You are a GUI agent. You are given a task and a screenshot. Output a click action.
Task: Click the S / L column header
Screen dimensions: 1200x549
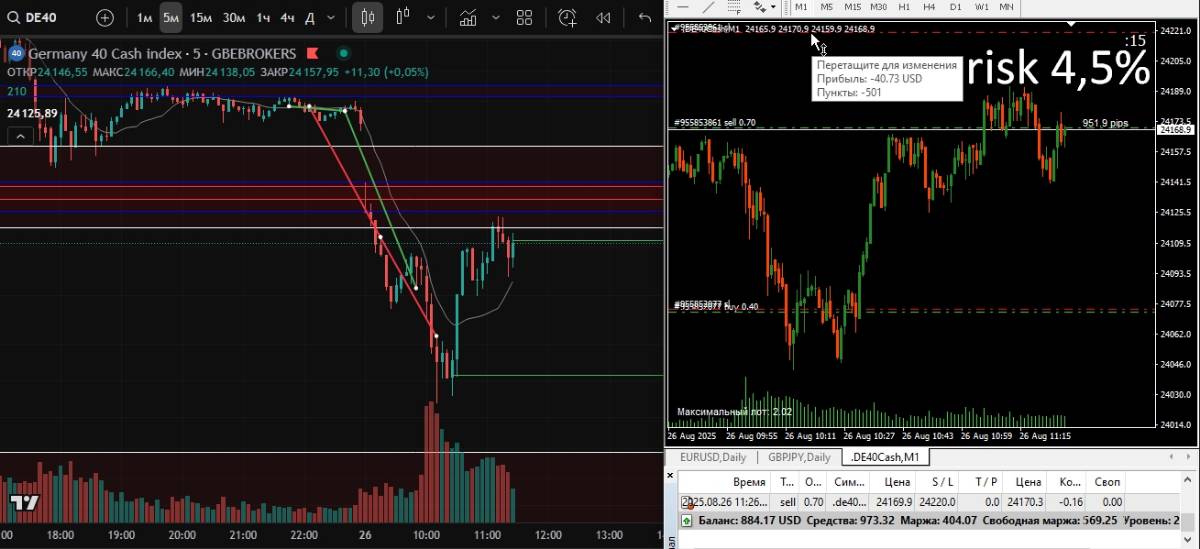tap(942, 482)
